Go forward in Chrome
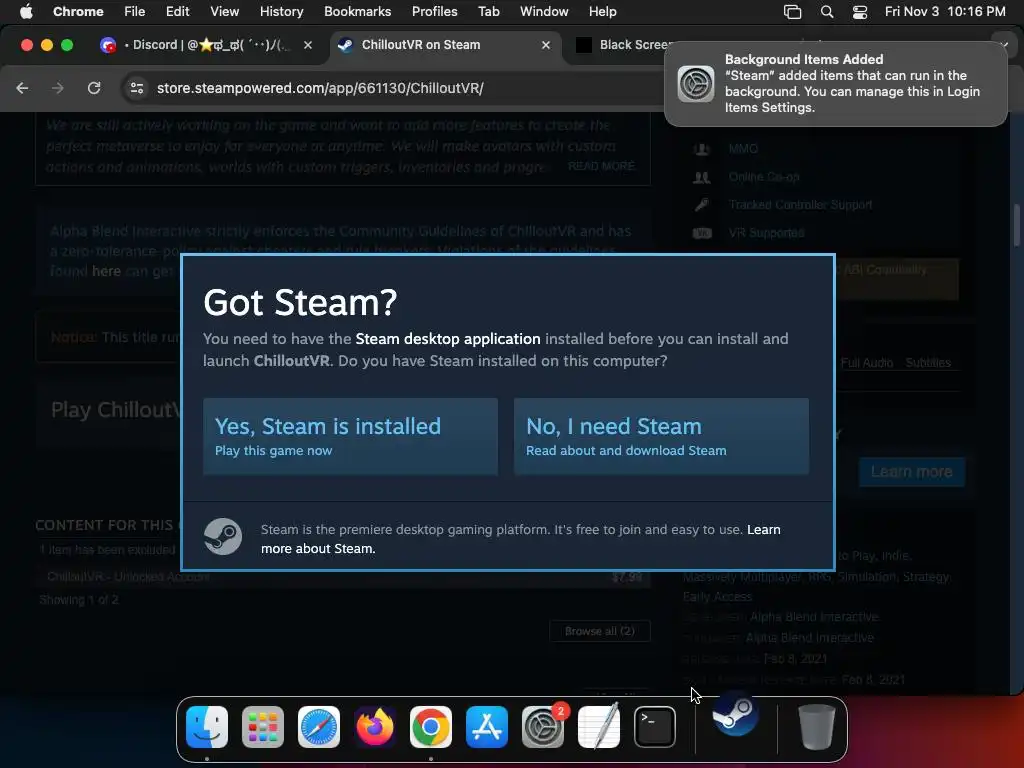Viewport: 1024px width, 768px height. 58,88
